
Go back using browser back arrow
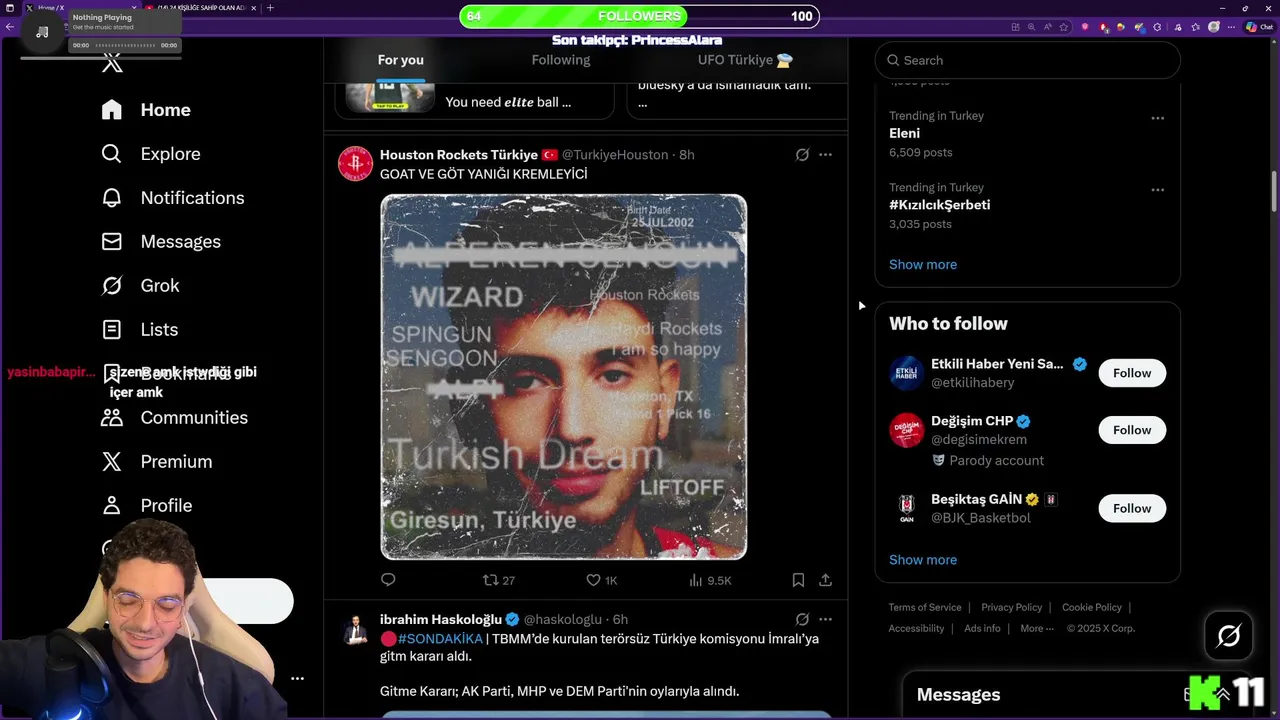click(10, 27)
